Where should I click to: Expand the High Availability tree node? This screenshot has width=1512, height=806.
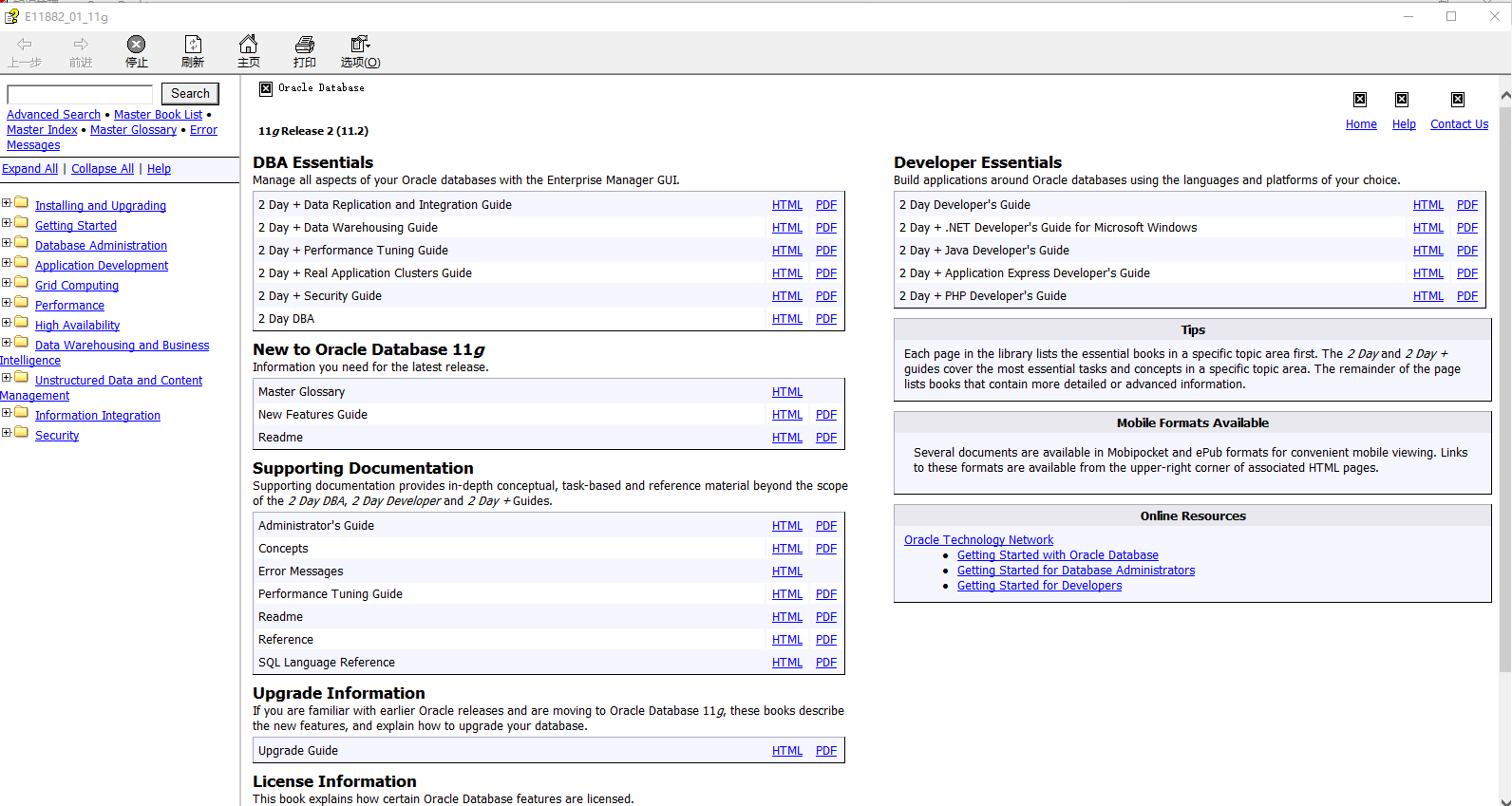[6, 323]
